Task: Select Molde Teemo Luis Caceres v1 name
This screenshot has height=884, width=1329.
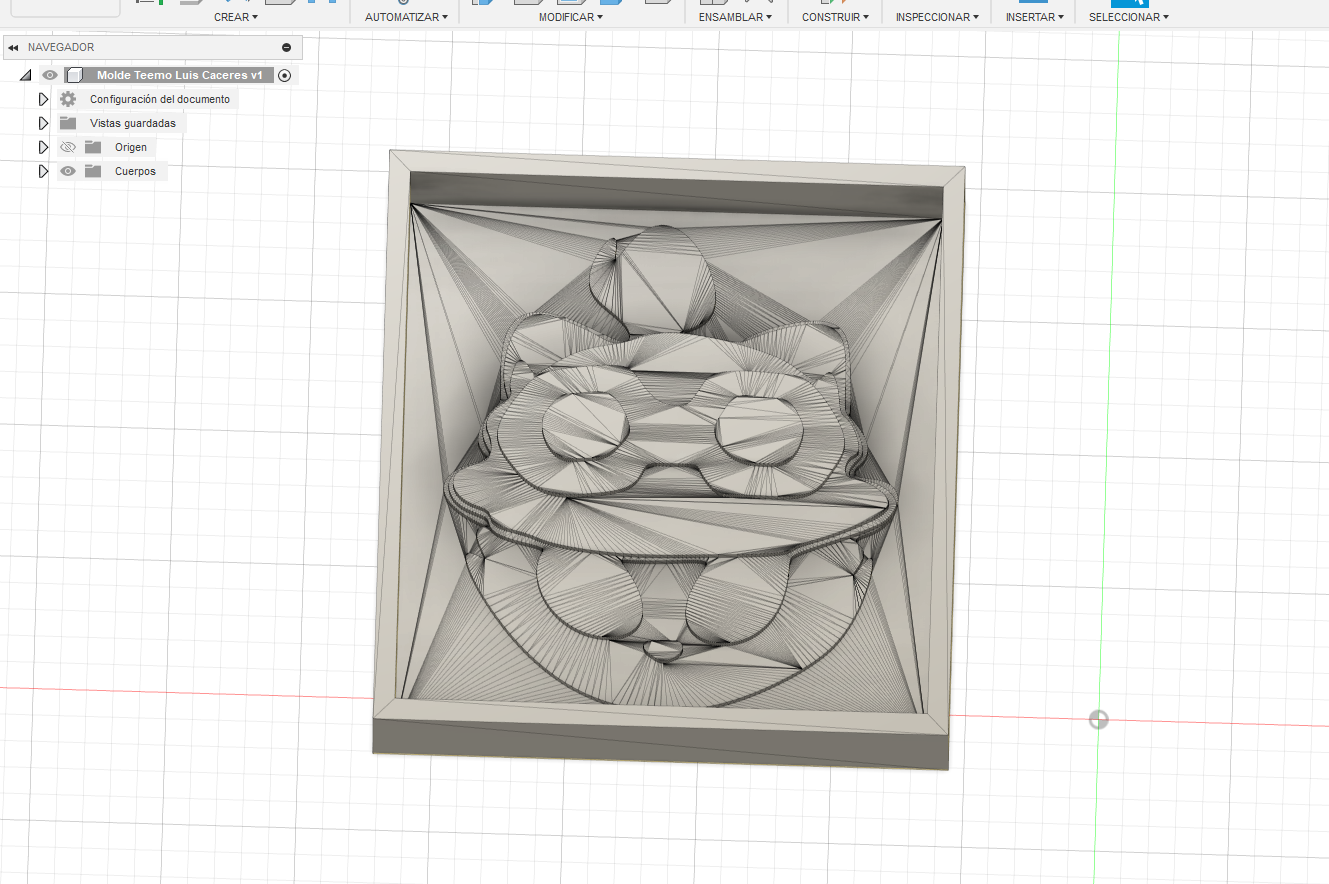Action: click(179, 75)
